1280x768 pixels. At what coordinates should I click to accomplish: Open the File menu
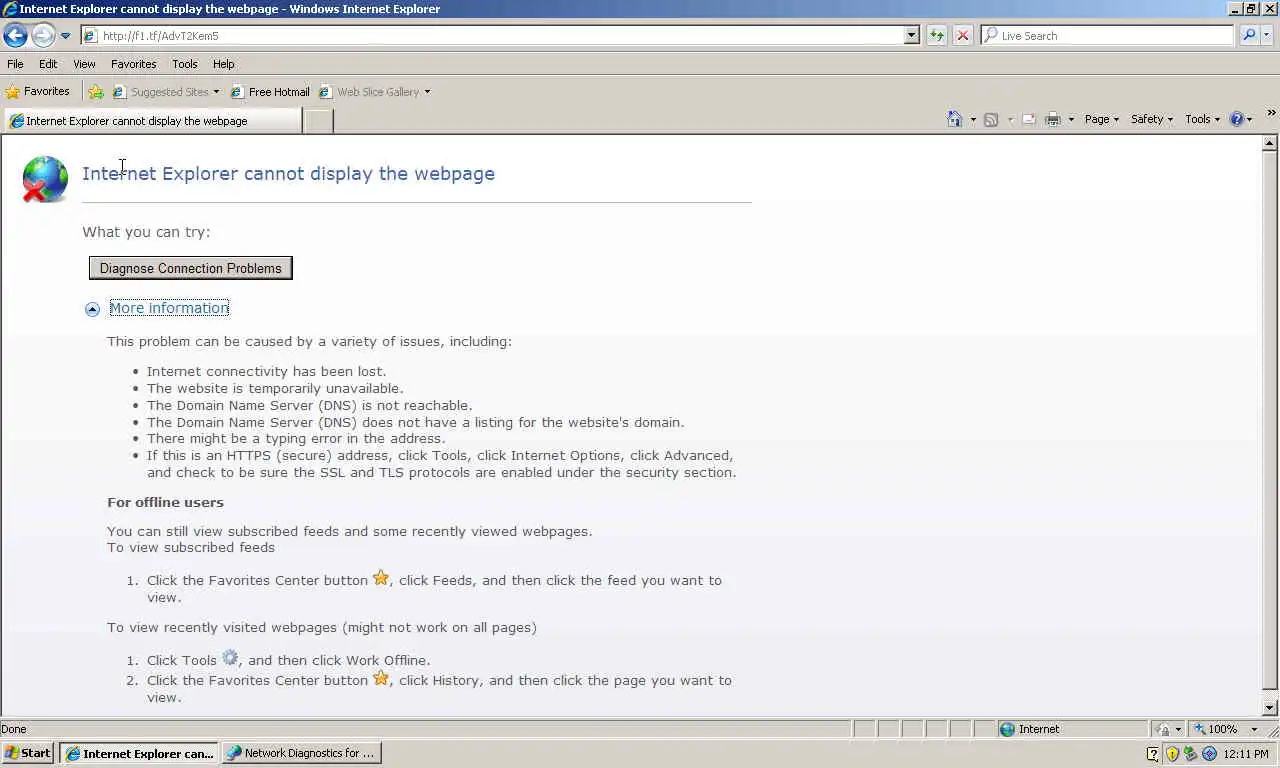tap(15, 64)
